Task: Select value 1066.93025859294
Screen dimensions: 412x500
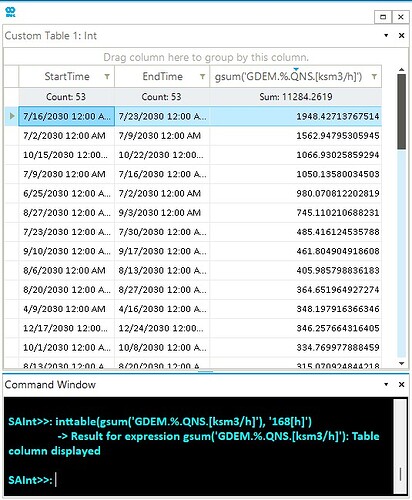Action: click(296, 155)
